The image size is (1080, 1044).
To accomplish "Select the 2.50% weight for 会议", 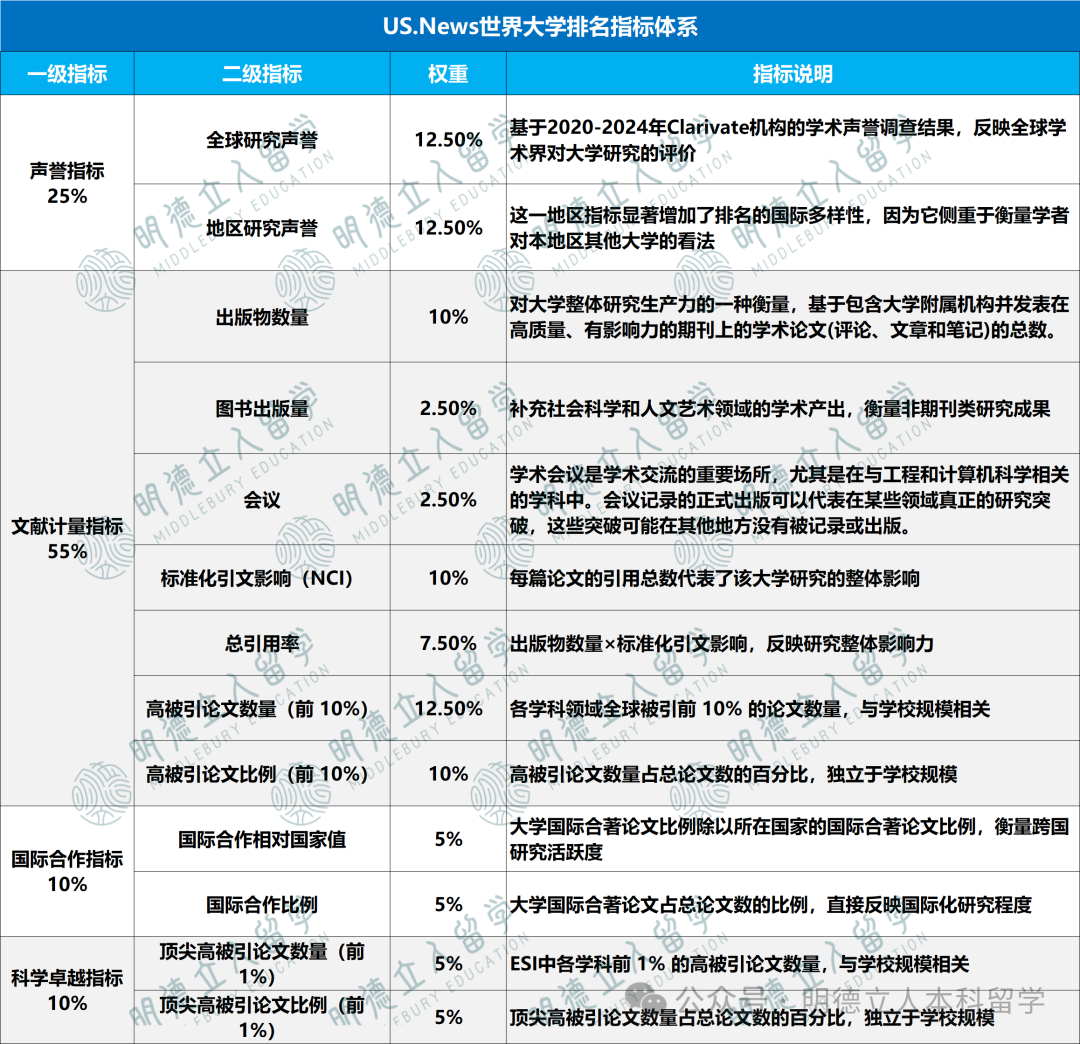I will (x=448, y=499).
